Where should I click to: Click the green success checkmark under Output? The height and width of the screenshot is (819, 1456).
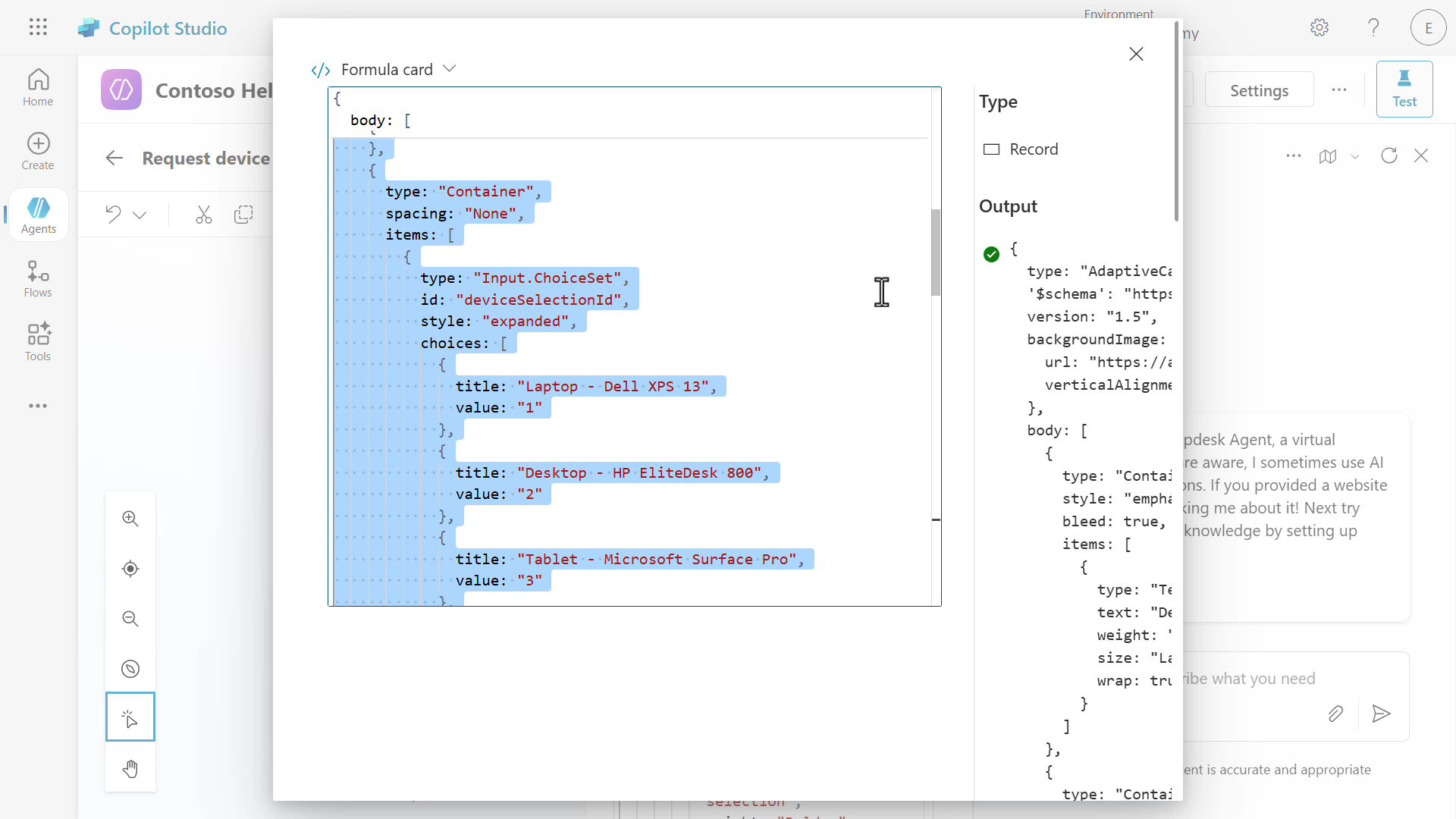coord(992,254)
